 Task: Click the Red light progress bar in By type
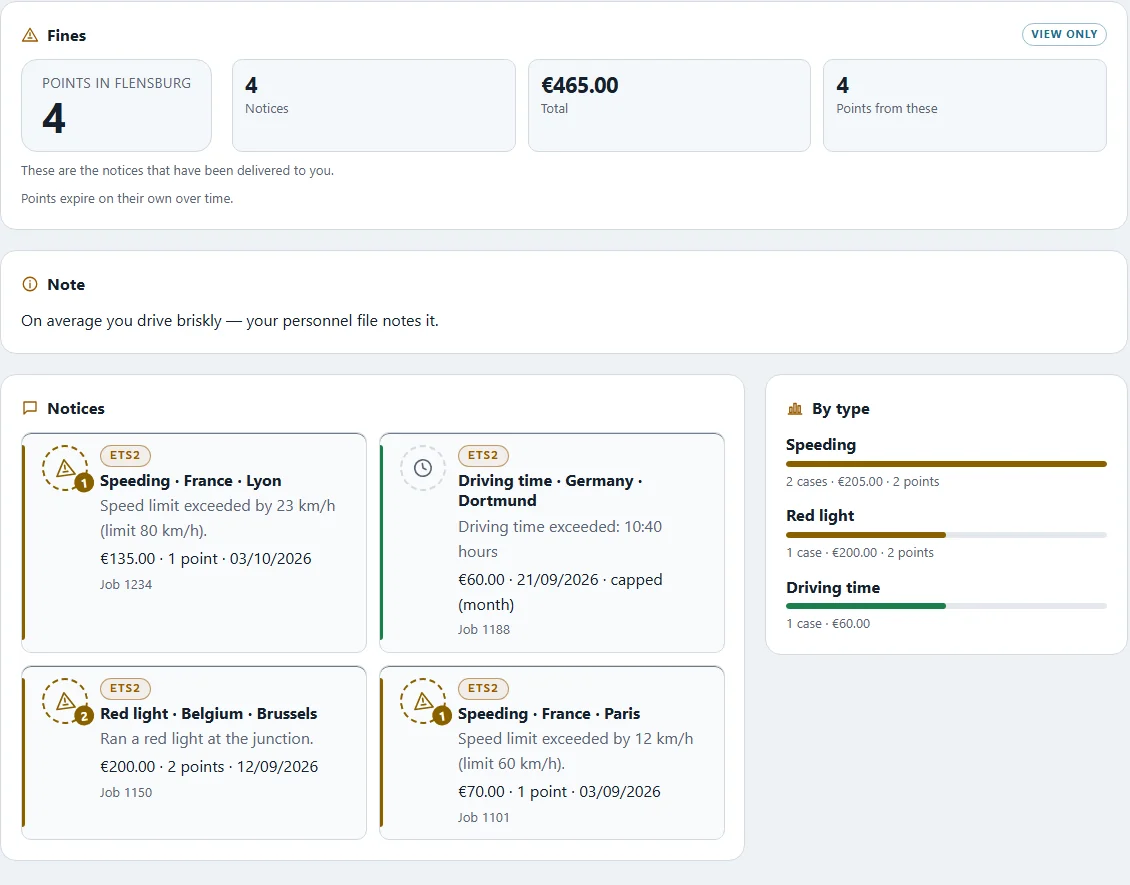pyautogui.click(x=946, y=535)
